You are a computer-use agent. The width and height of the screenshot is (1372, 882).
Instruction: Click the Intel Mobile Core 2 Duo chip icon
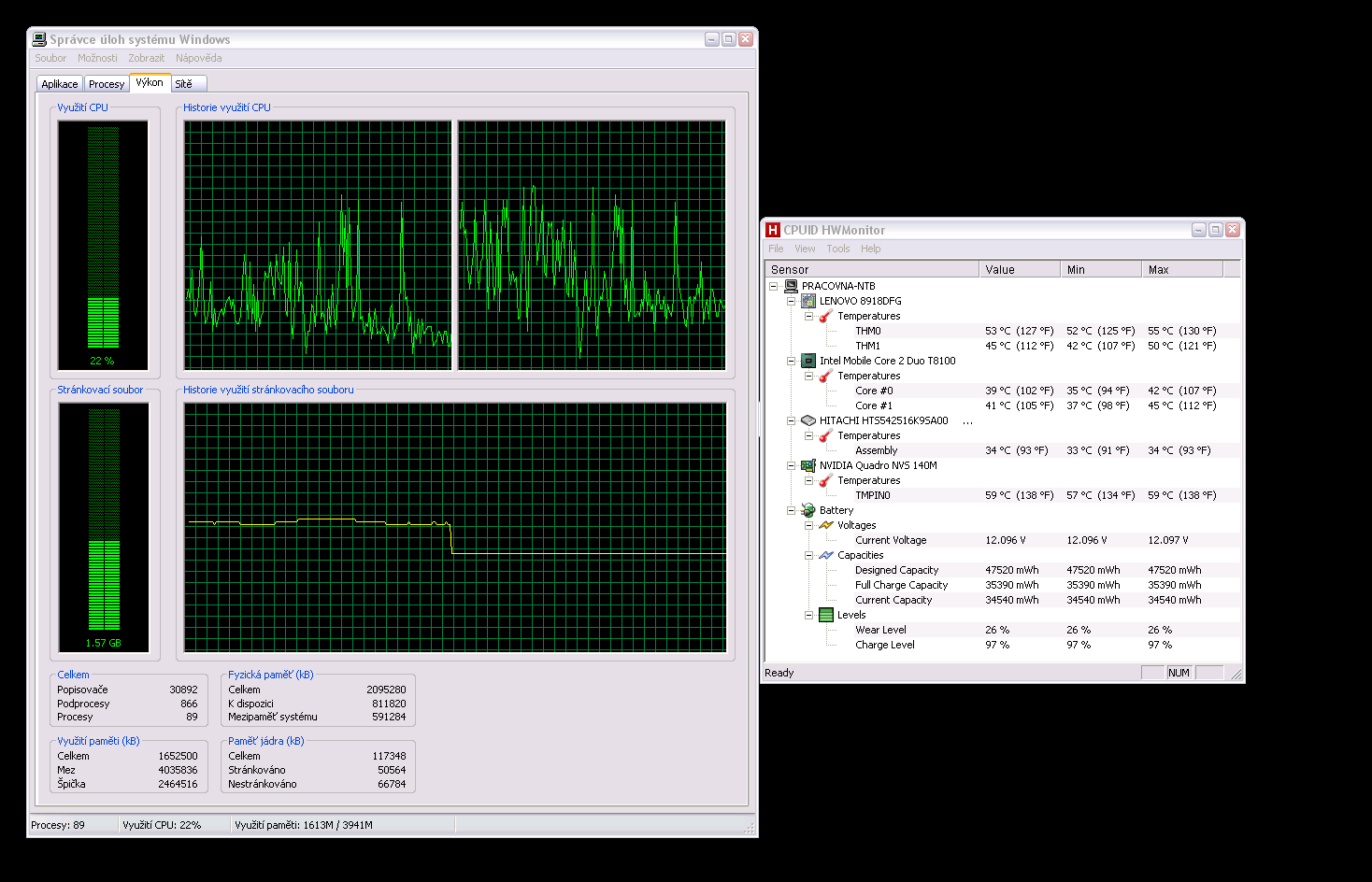(808, 361)
